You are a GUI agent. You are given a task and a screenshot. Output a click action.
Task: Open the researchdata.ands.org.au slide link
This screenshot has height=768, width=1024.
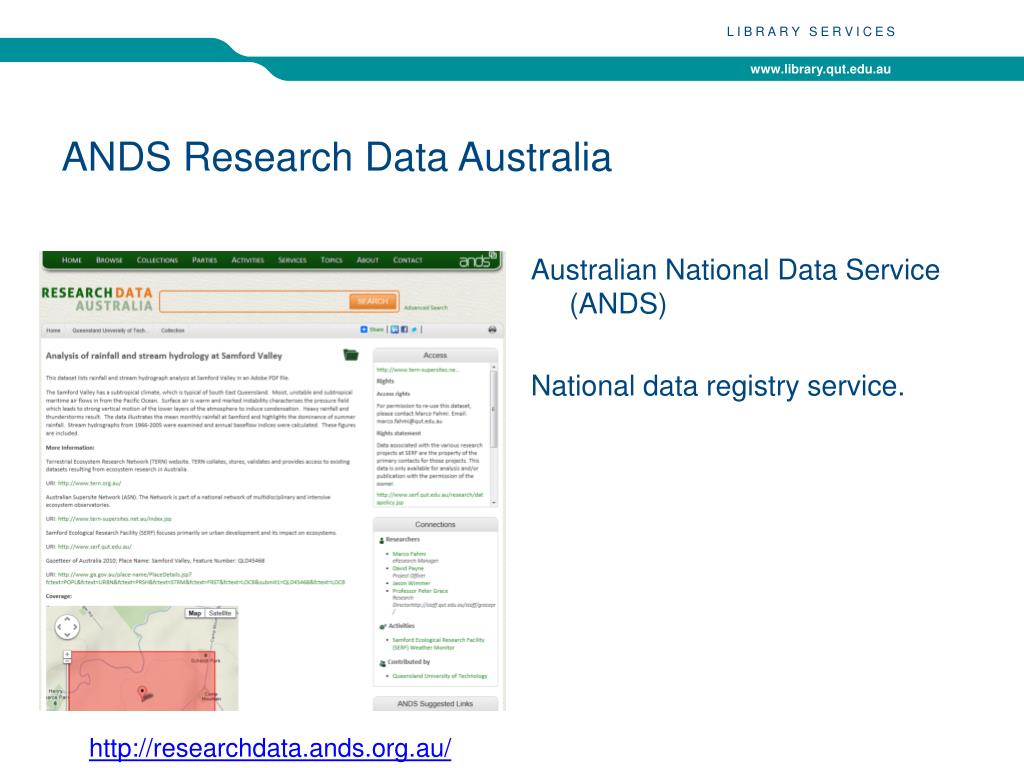[x=270, y=748]
